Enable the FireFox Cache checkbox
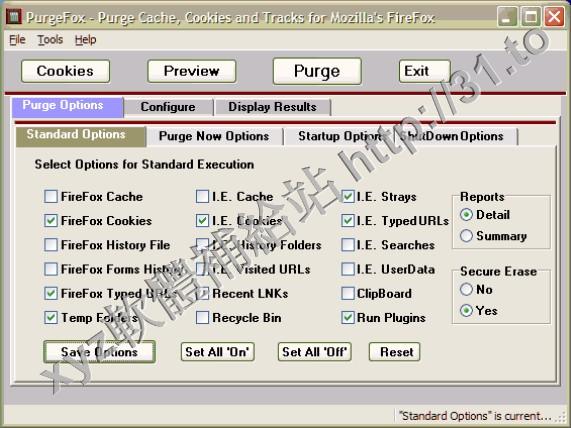The image size is (571, 428). click(51, 196)
